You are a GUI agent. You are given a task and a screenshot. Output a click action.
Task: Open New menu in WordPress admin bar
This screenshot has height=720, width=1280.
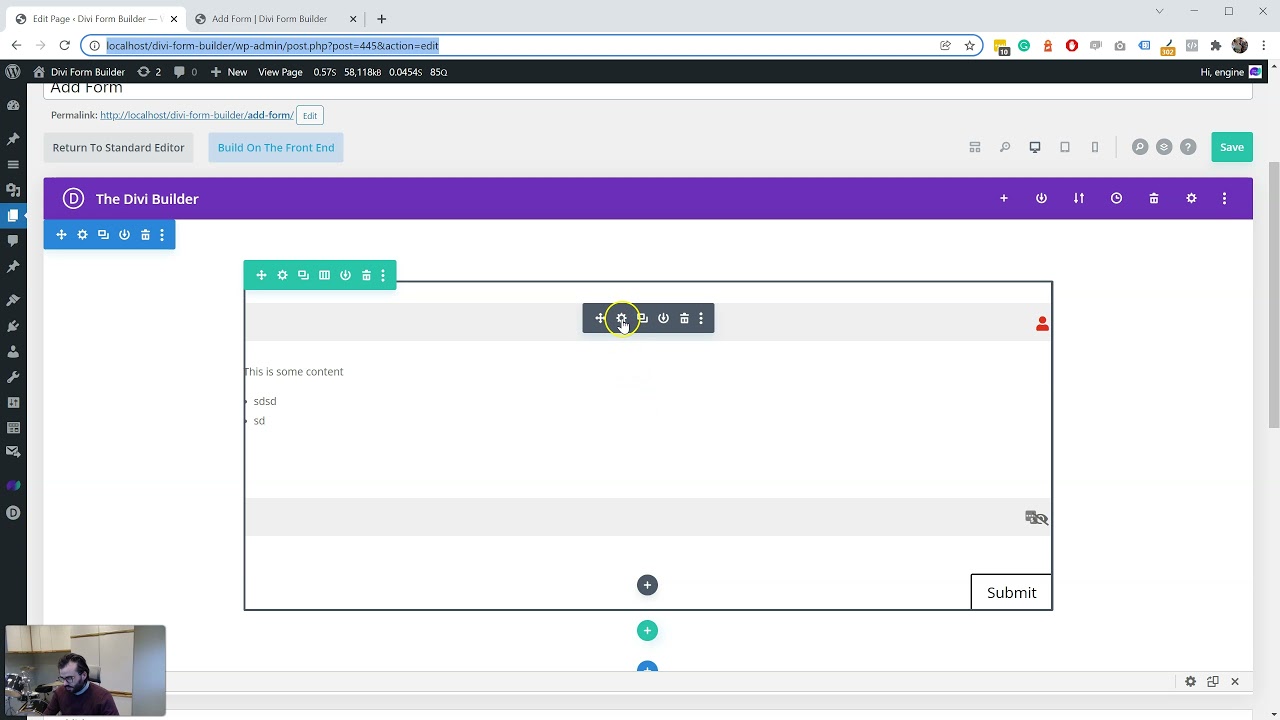tap(229, 72)
